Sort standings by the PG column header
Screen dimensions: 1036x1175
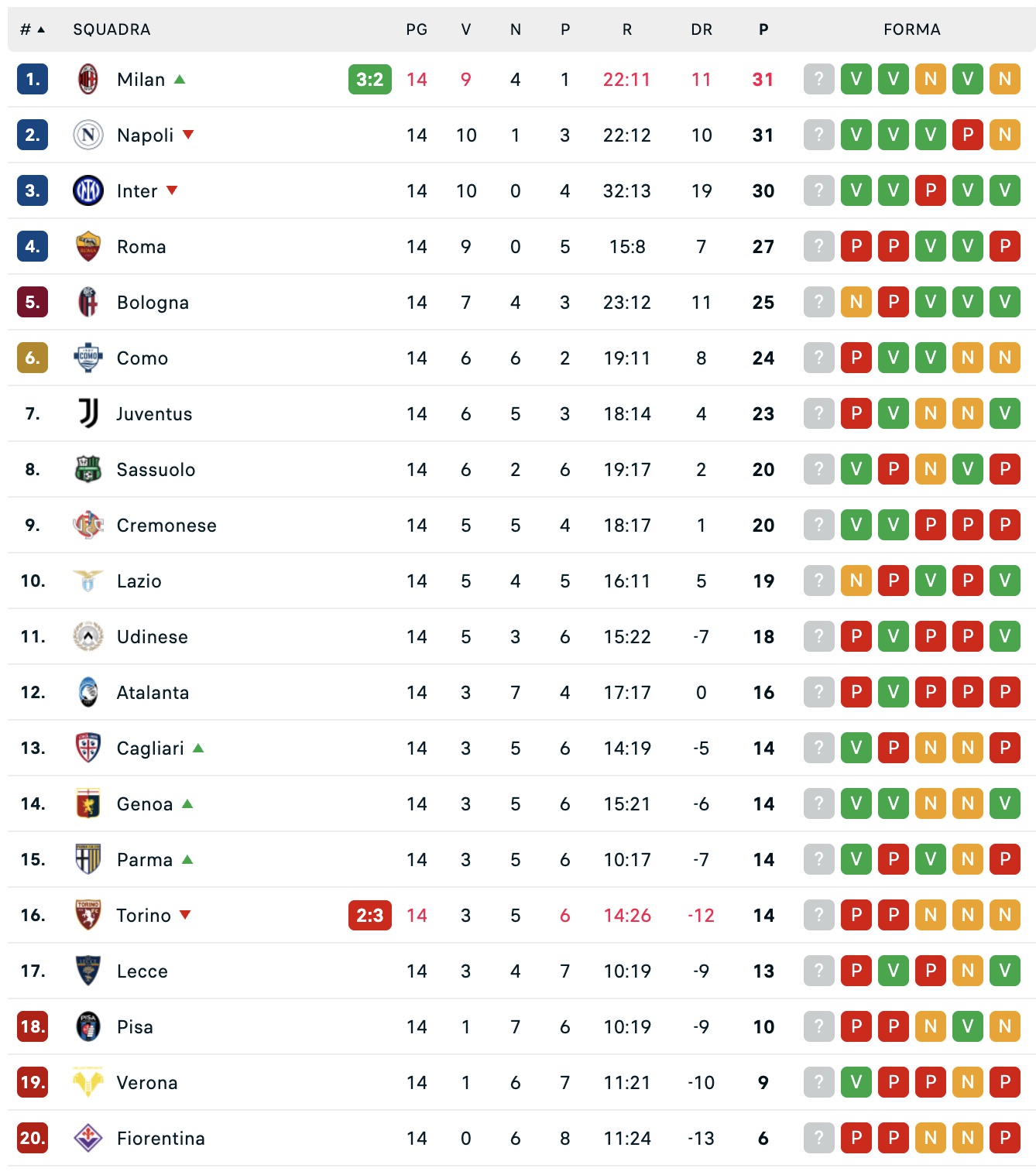[417, 29]
